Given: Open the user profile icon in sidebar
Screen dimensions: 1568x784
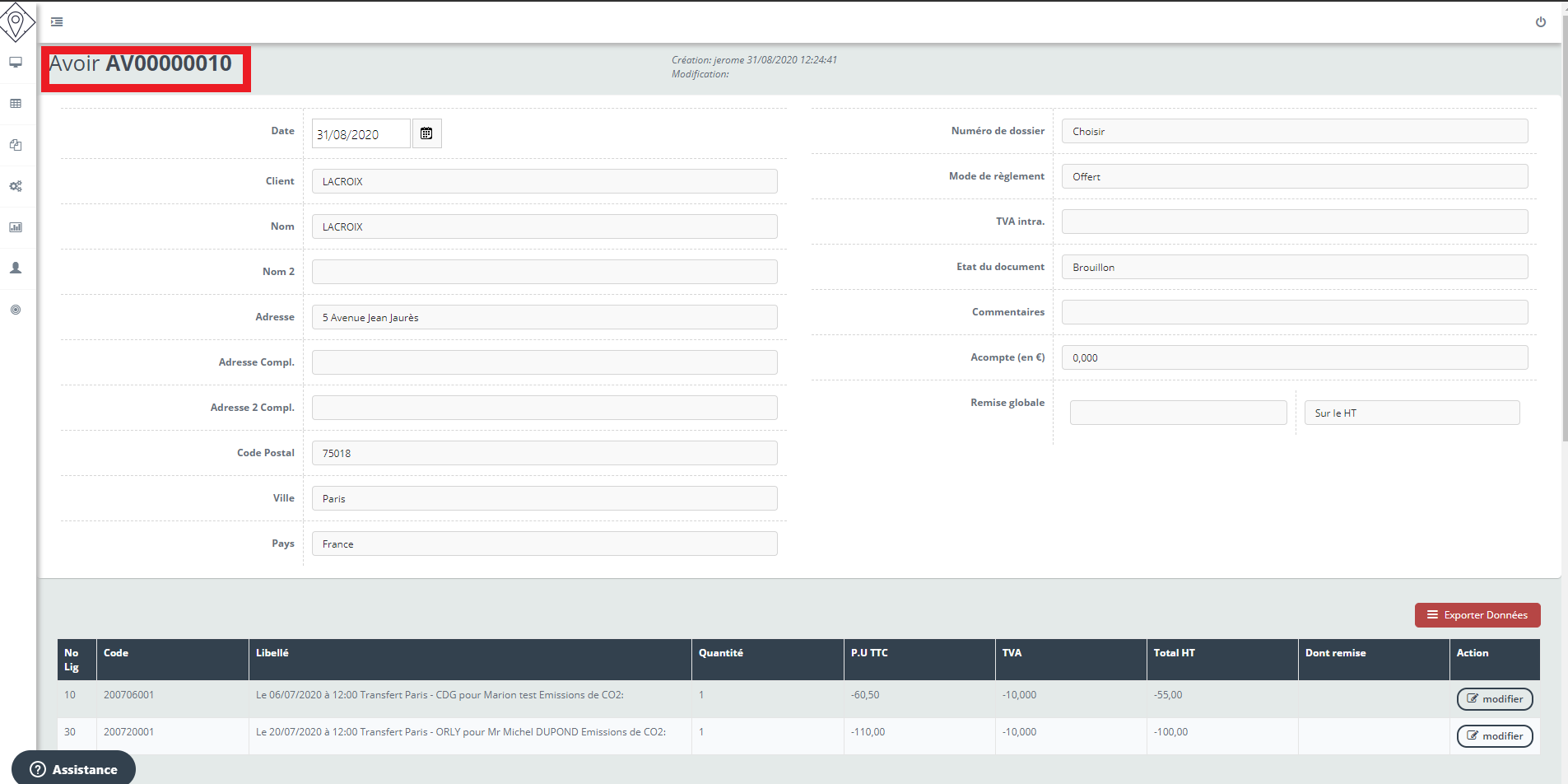Looking at the screenshot, I should [x=16, y=268].
